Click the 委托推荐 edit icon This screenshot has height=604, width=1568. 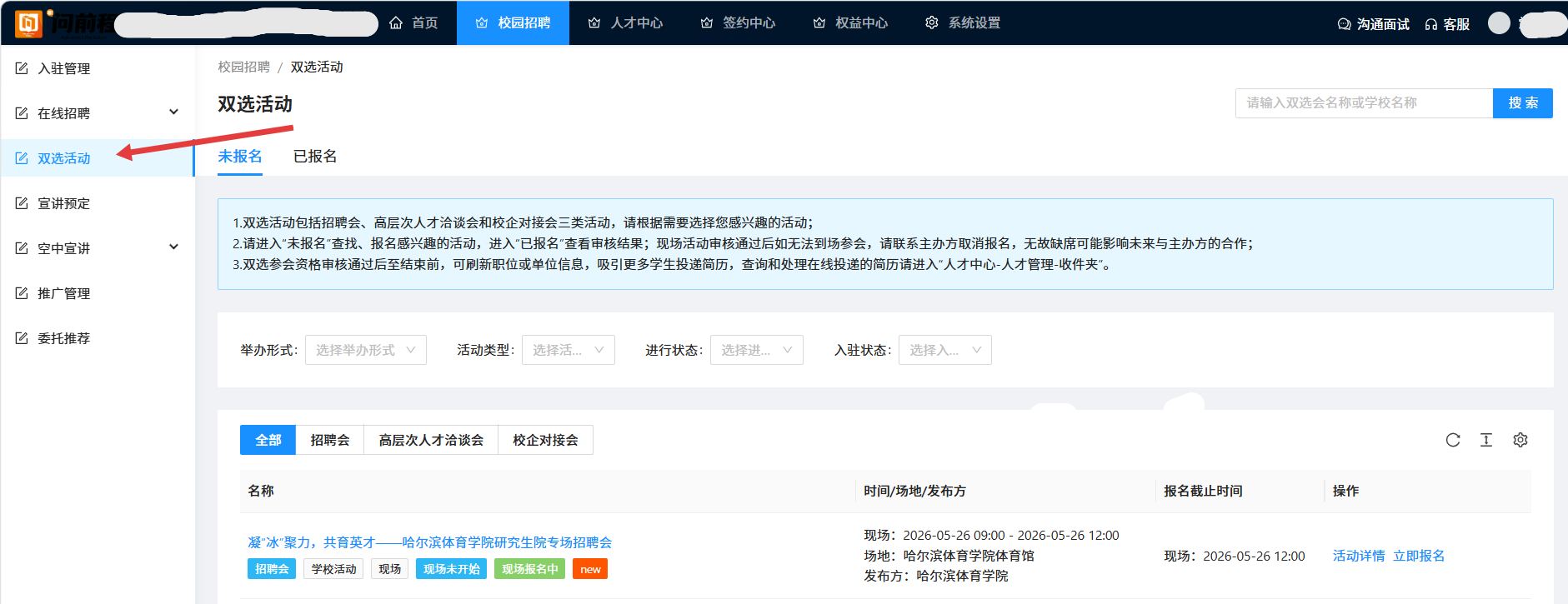tap(22, 338)
